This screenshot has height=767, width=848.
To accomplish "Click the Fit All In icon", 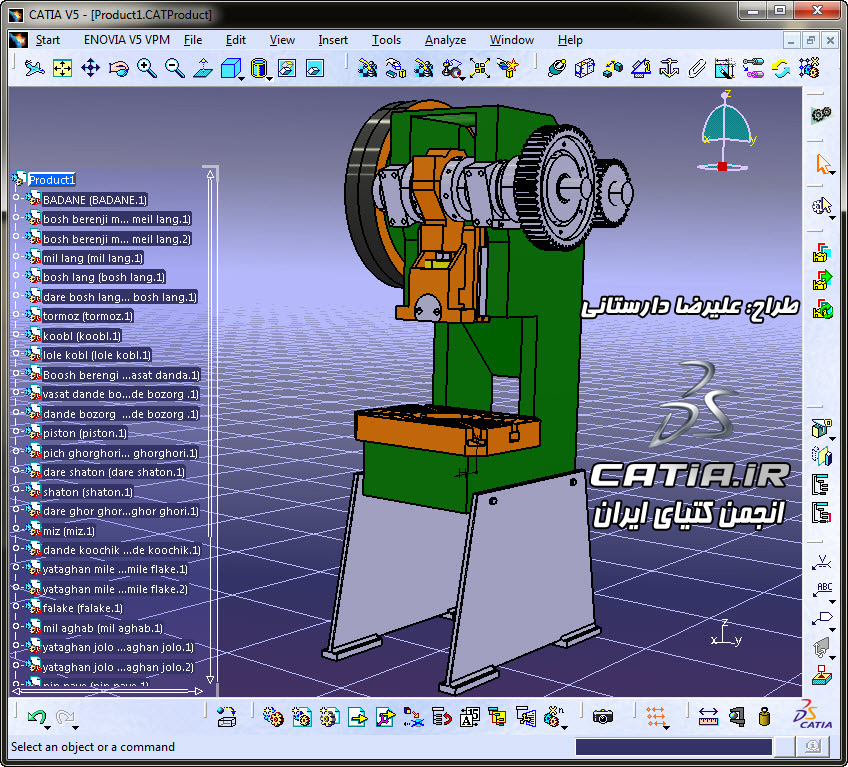I will [62, 68].
